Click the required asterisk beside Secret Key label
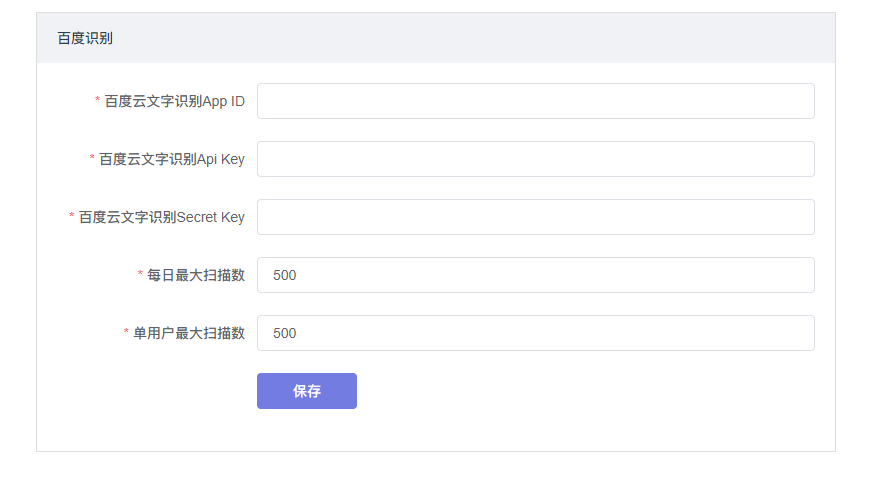Viewport: 871px width, 478px height. [72, 216]
